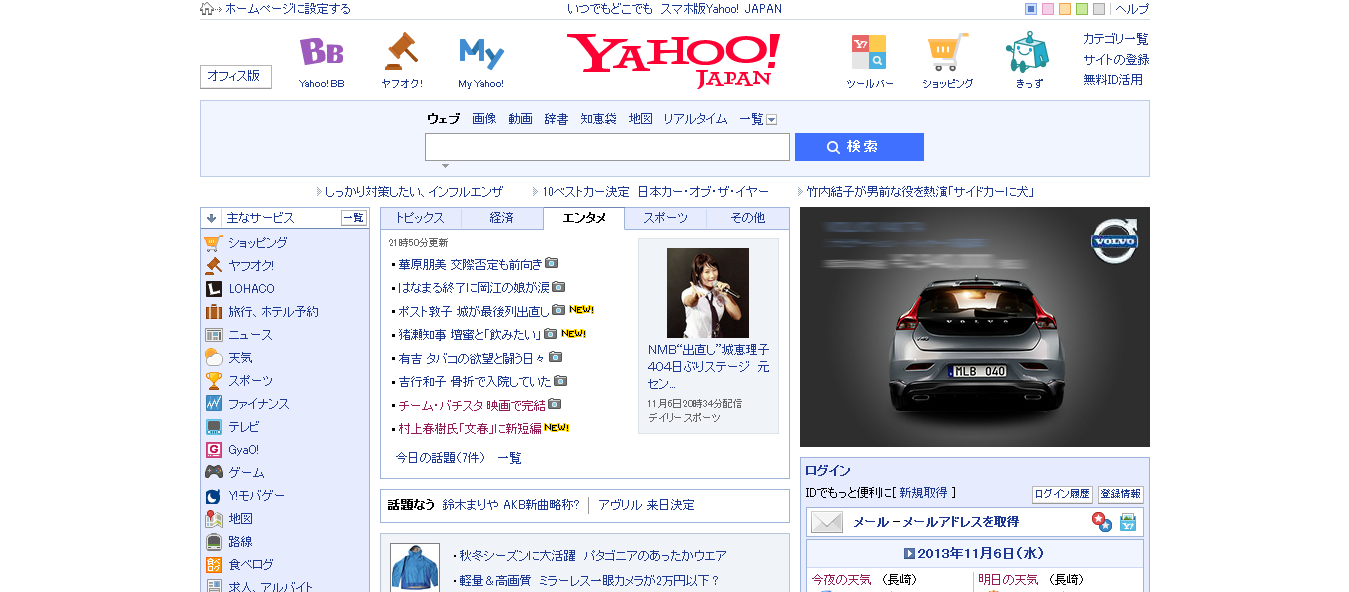Click the ニュース sidebar icon
This screenshot has width=1349, height=592.
(213, 334)
